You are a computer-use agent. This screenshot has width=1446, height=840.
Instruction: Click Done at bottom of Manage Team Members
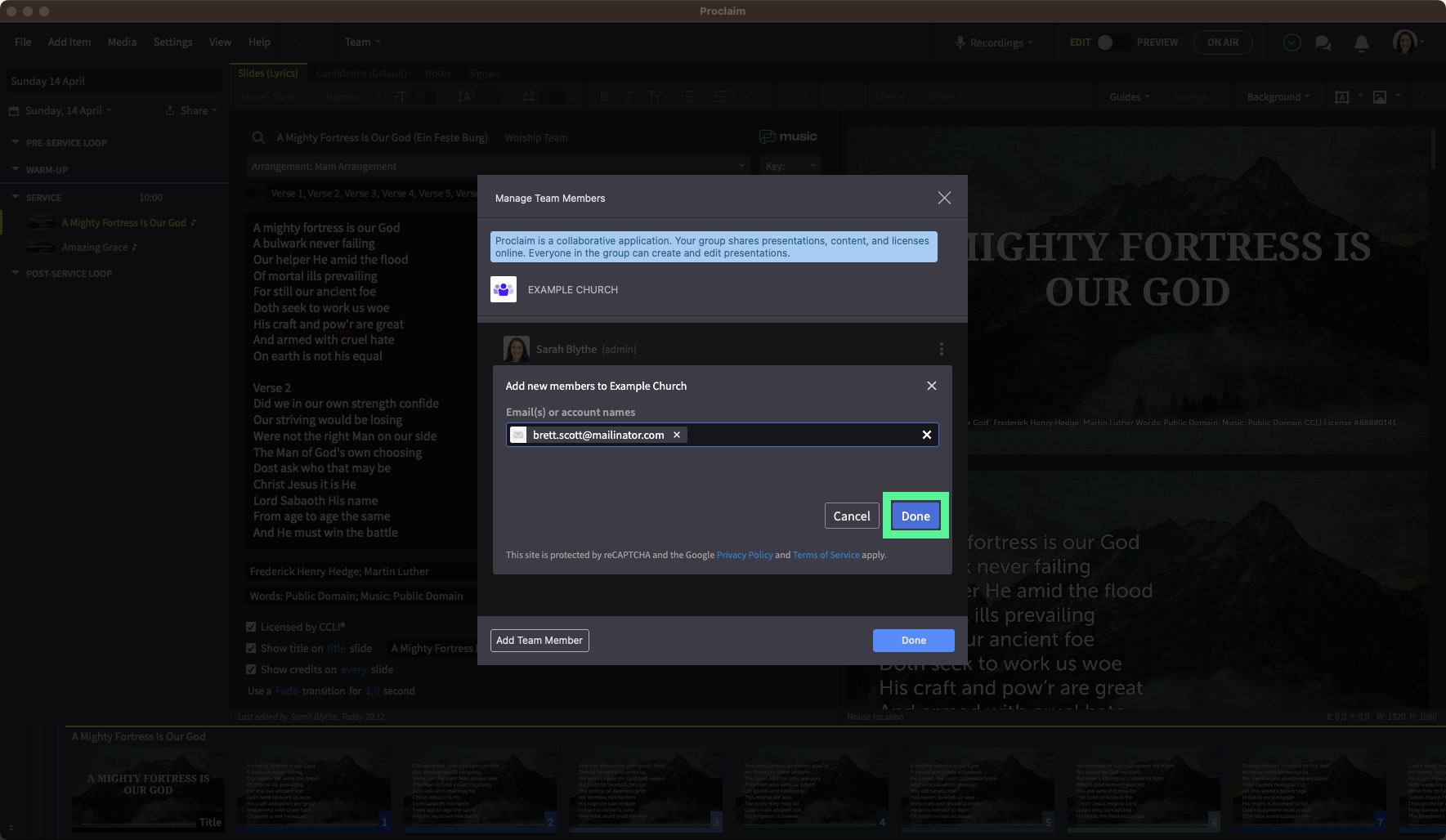coord(914,641)
